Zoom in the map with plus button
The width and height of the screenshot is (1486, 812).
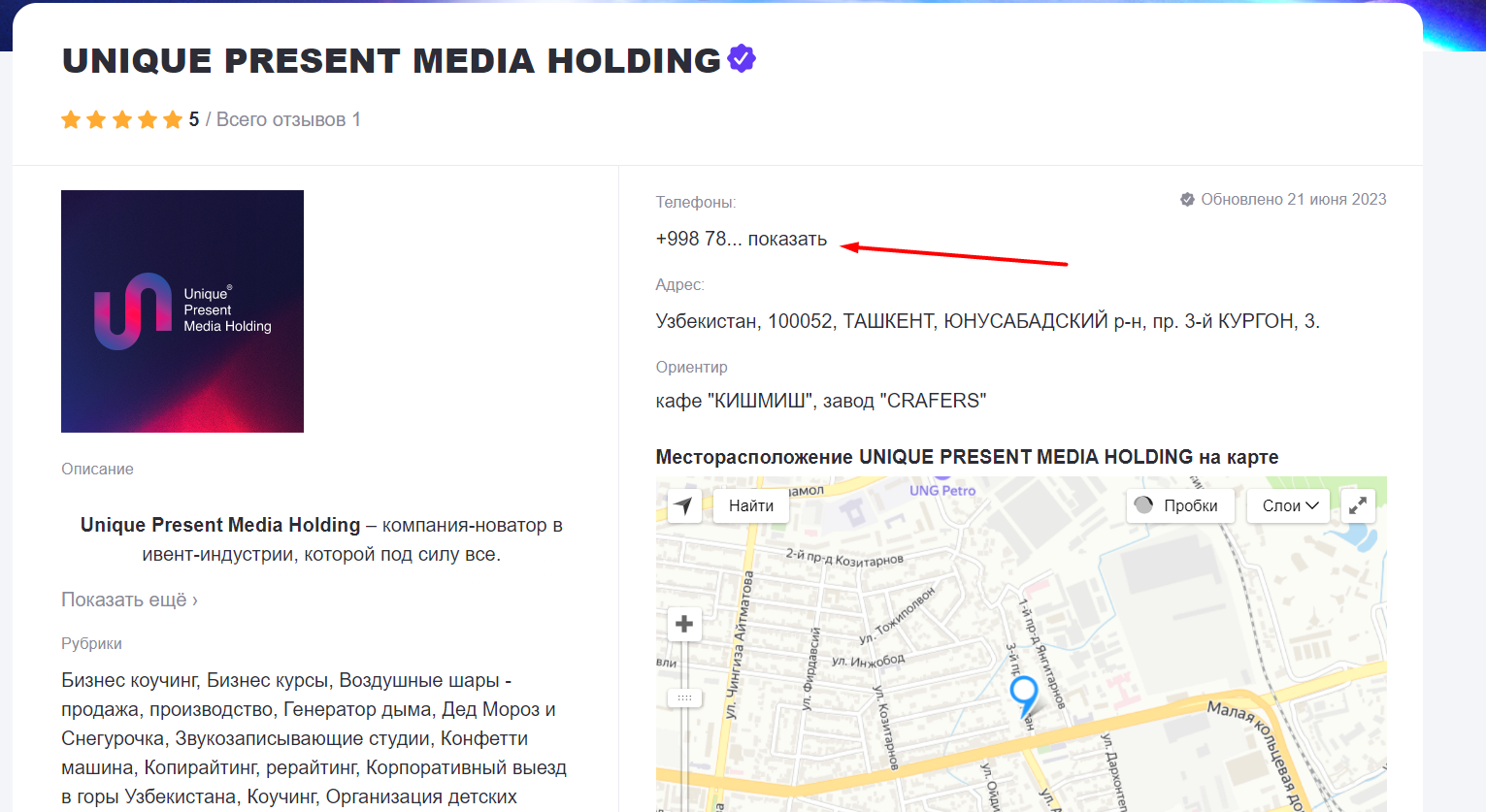pos(684,624)
